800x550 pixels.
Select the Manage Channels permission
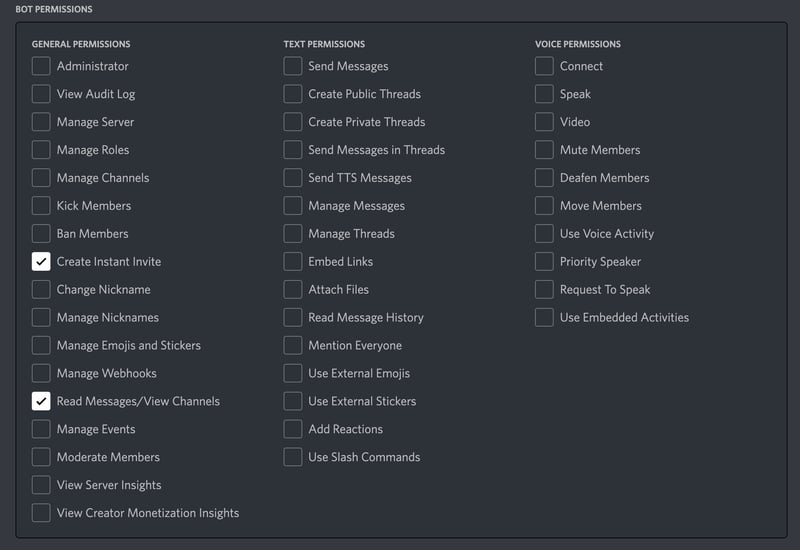point(41,178)
